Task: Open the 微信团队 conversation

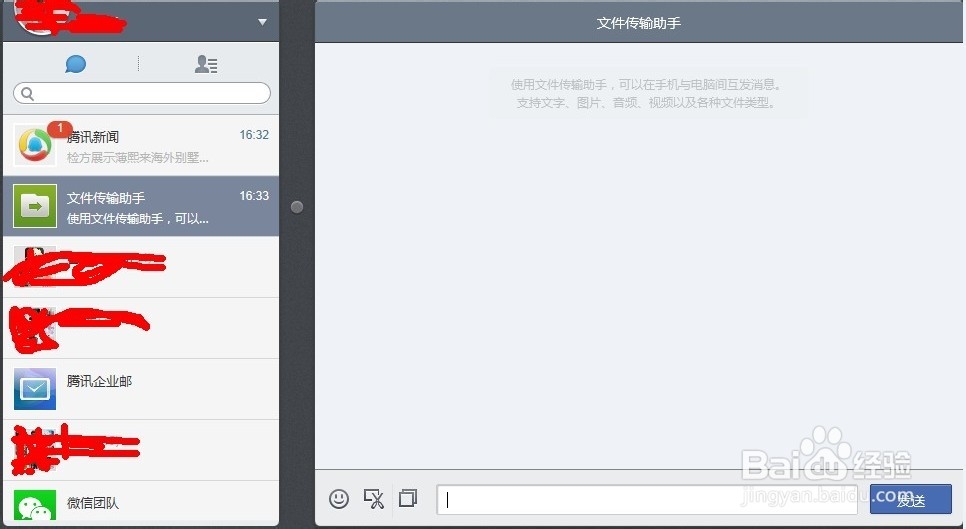Action: (141, 503)
